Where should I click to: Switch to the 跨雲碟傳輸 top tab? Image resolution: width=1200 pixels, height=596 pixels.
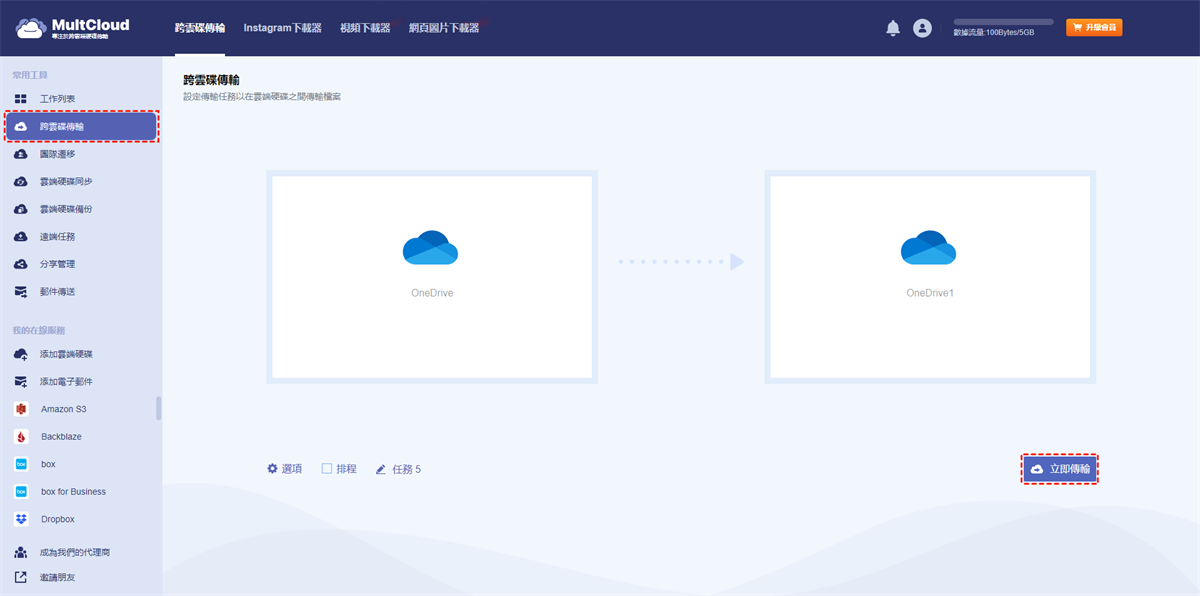click(200, 28)
